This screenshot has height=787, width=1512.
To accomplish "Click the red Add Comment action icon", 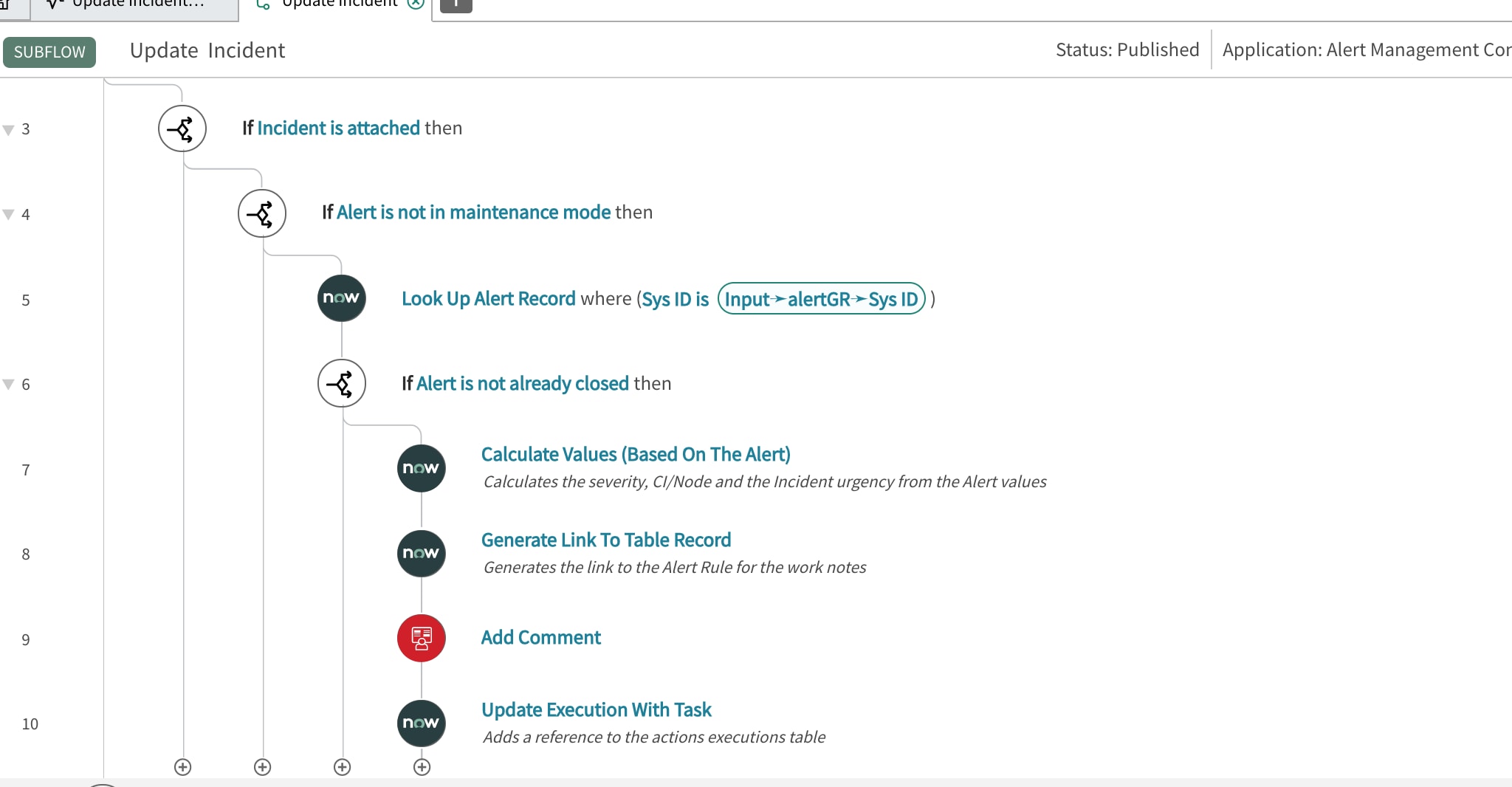I will point(422,639).
